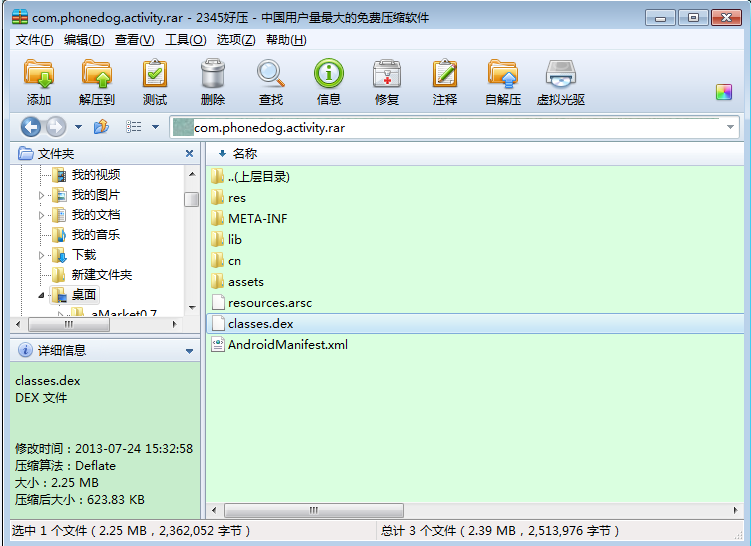751x546 pixels.
Task: Click the folder tree scroll-right arrow
Action: [175, 325]
